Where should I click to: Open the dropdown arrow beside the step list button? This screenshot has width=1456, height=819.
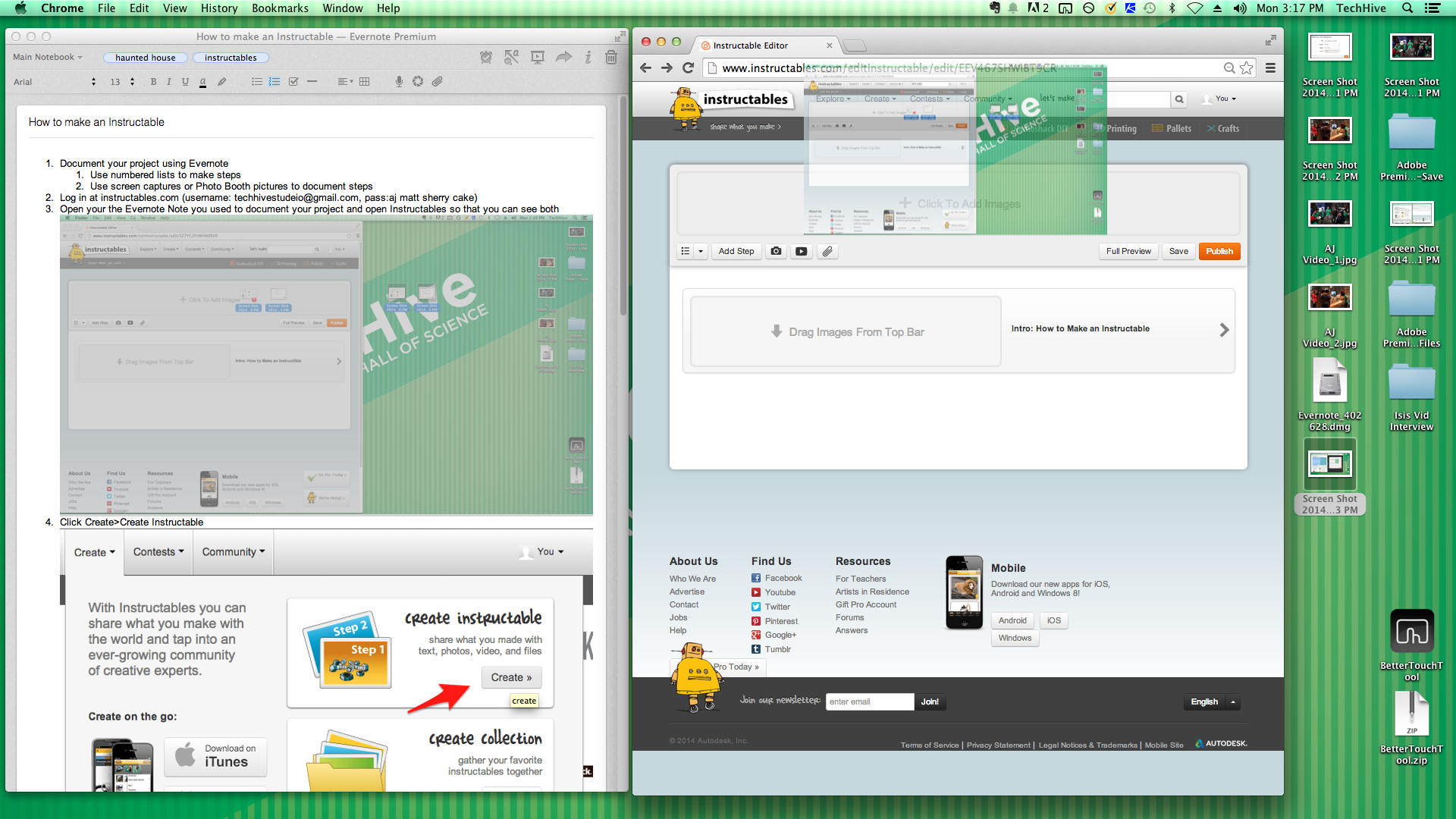(701, 251)
